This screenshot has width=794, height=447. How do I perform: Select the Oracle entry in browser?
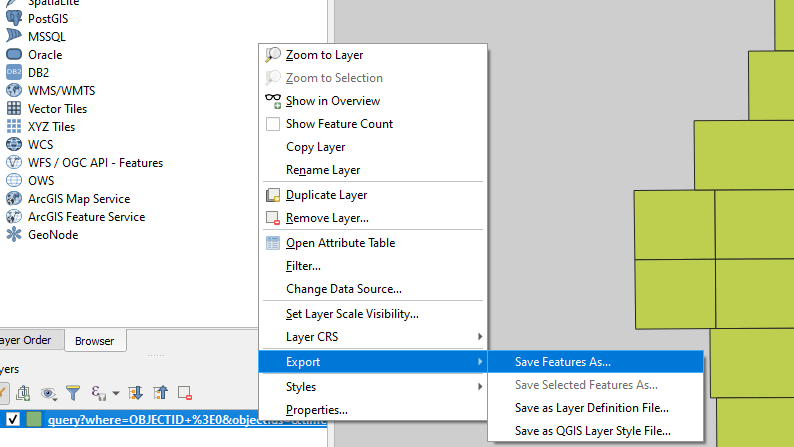pos(45,55)
